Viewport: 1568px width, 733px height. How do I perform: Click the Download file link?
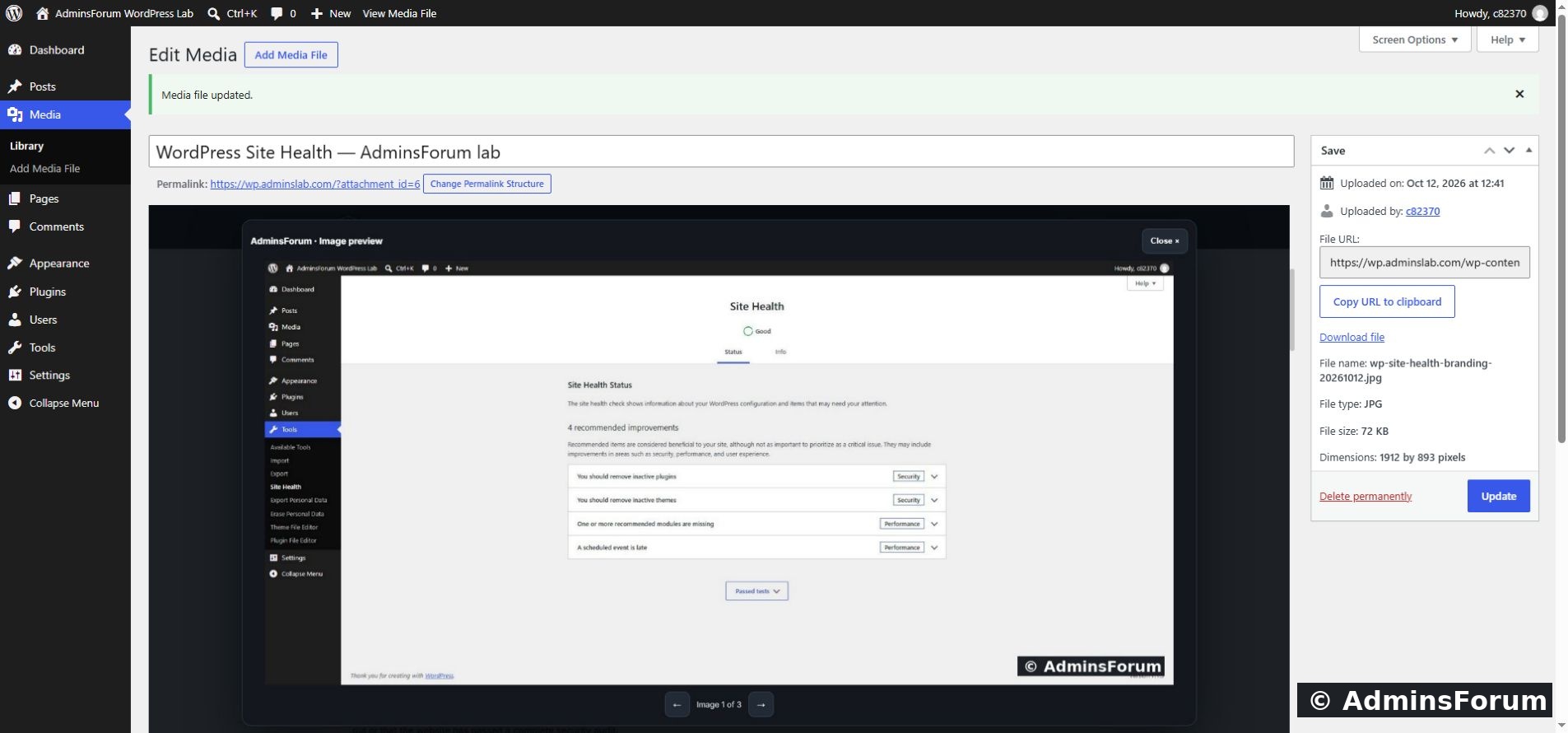[1352, 337]
